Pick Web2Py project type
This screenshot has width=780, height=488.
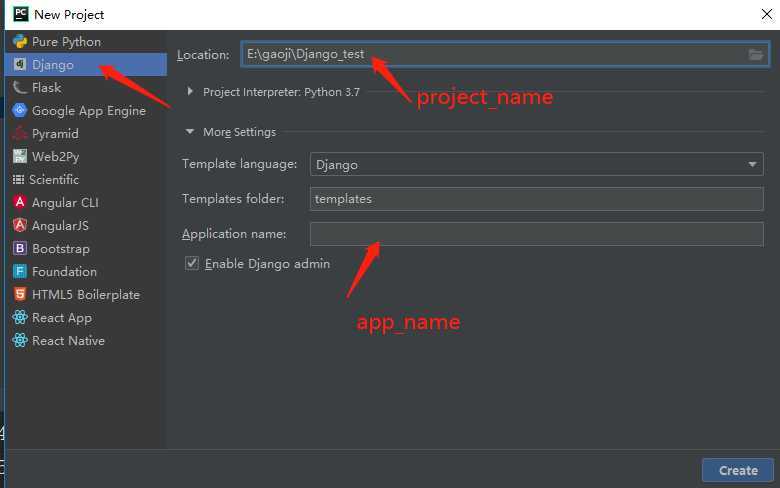(x=86, y=156)
